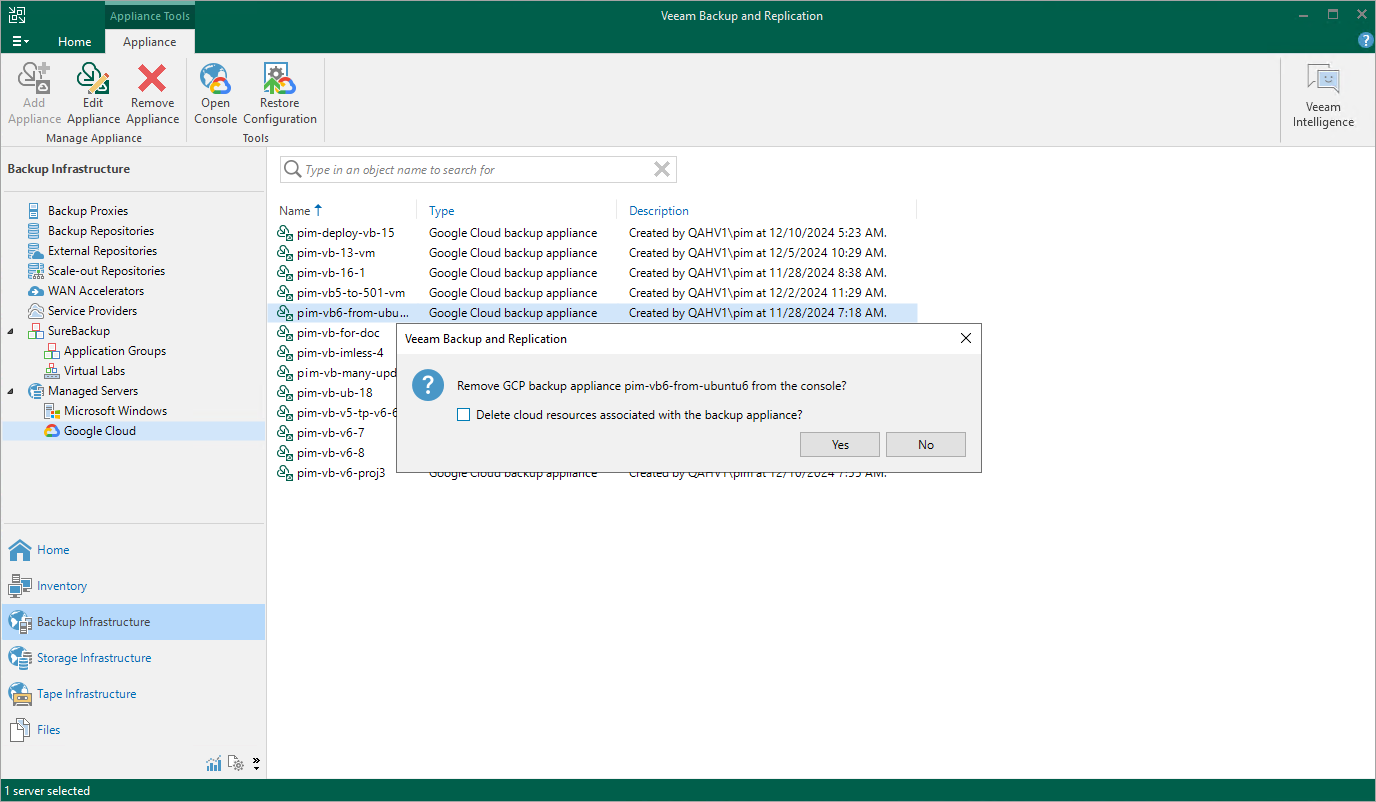
Task: Open the main menu dropdown beside Home tab
Action: [x=20, y=42]
